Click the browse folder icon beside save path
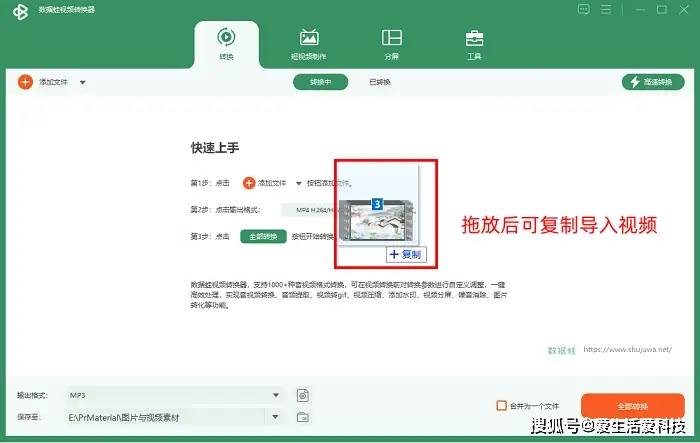The height and width of the screenshot is (443, 700). pyautogui.click(x=303, y=417)
